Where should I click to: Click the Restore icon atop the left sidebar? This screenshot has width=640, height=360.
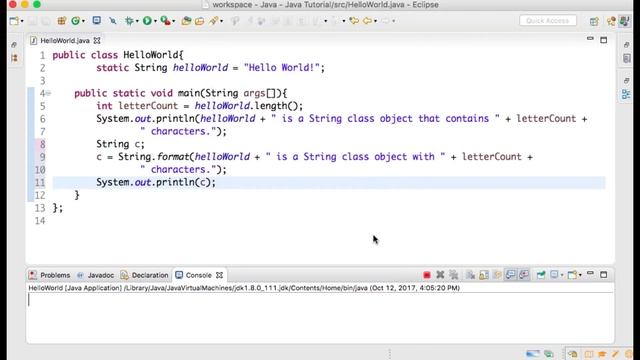tap(14, 45)
